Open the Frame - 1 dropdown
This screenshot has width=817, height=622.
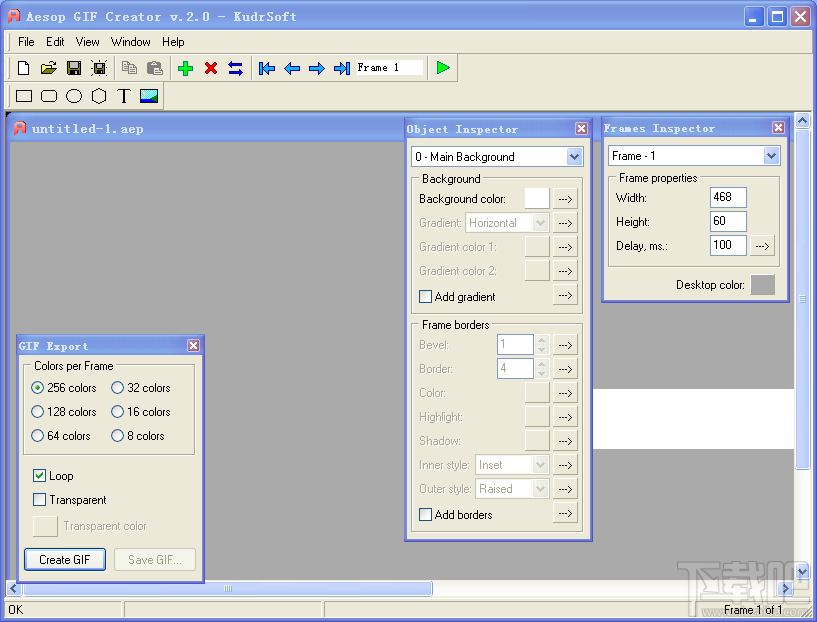click(x=771, y=156)
